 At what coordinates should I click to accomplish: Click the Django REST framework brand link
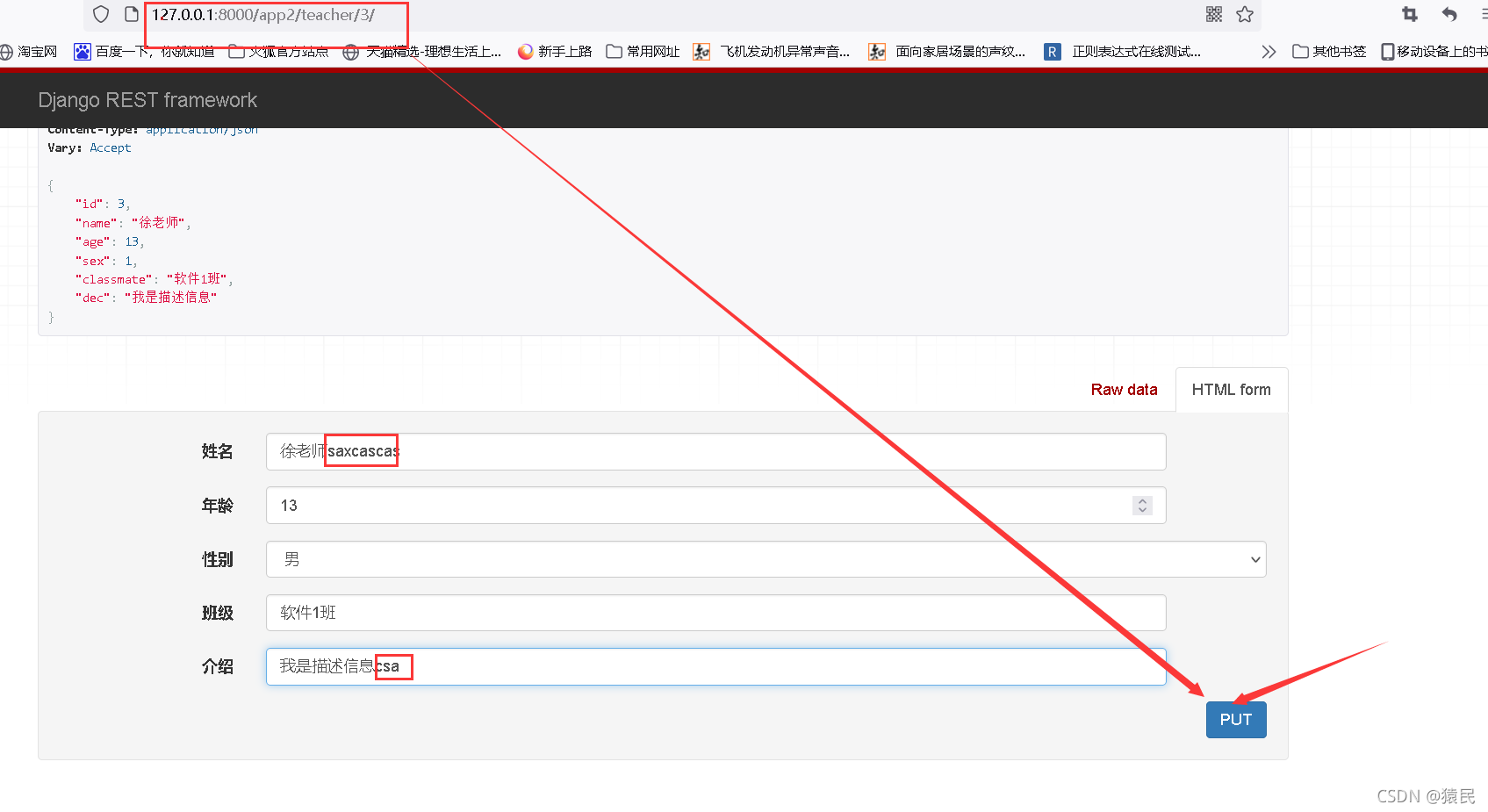147,100
